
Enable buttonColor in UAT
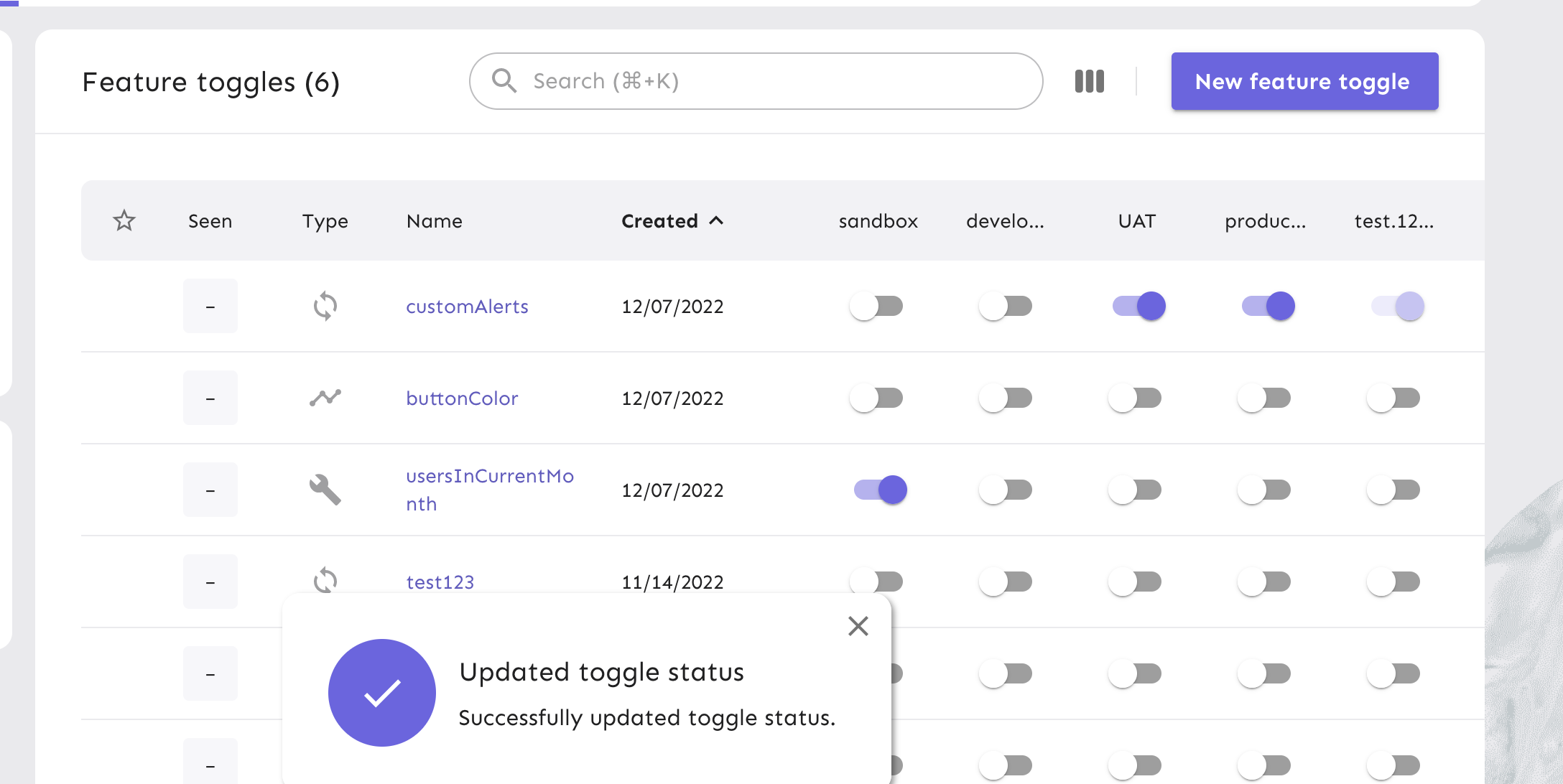[x=1135, y=398]
